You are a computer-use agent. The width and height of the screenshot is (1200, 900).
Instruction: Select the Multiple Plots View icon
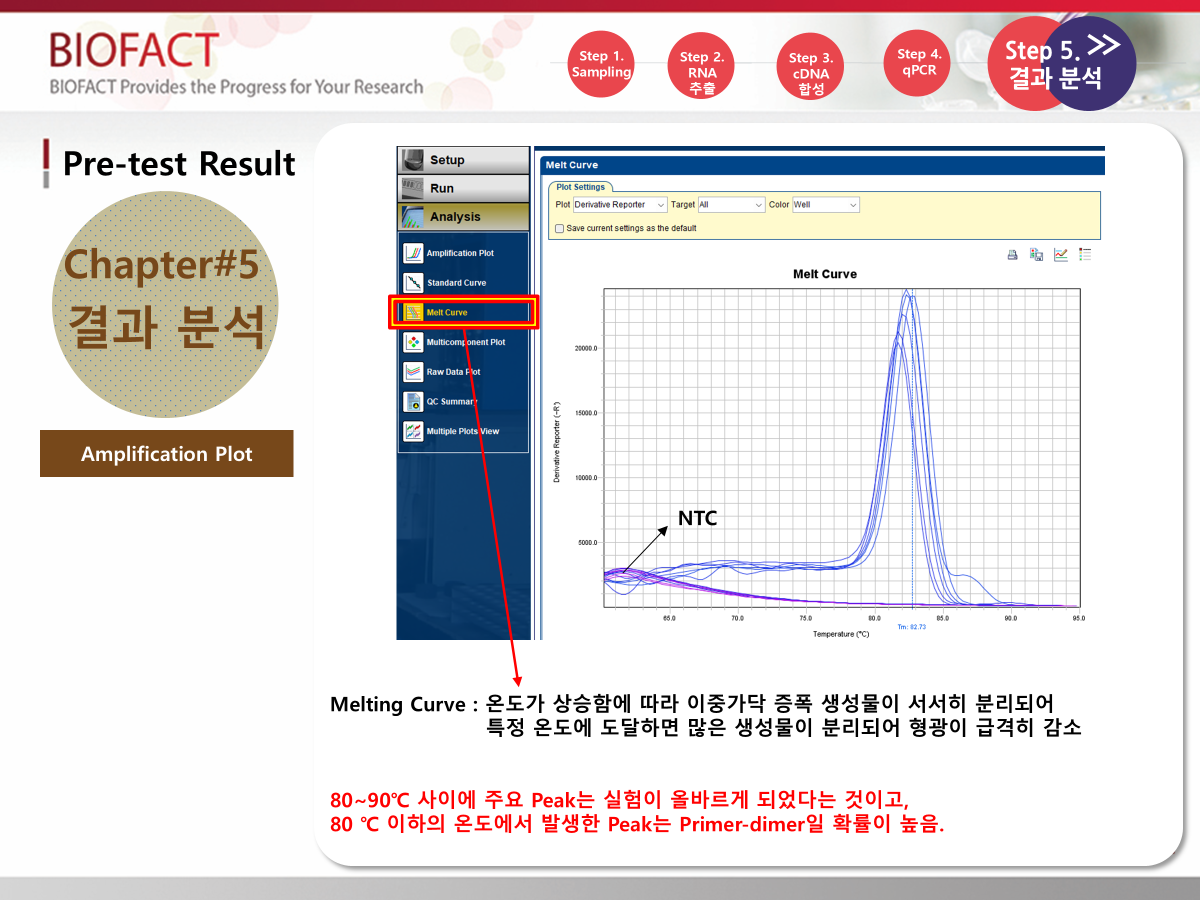[412, 432]
